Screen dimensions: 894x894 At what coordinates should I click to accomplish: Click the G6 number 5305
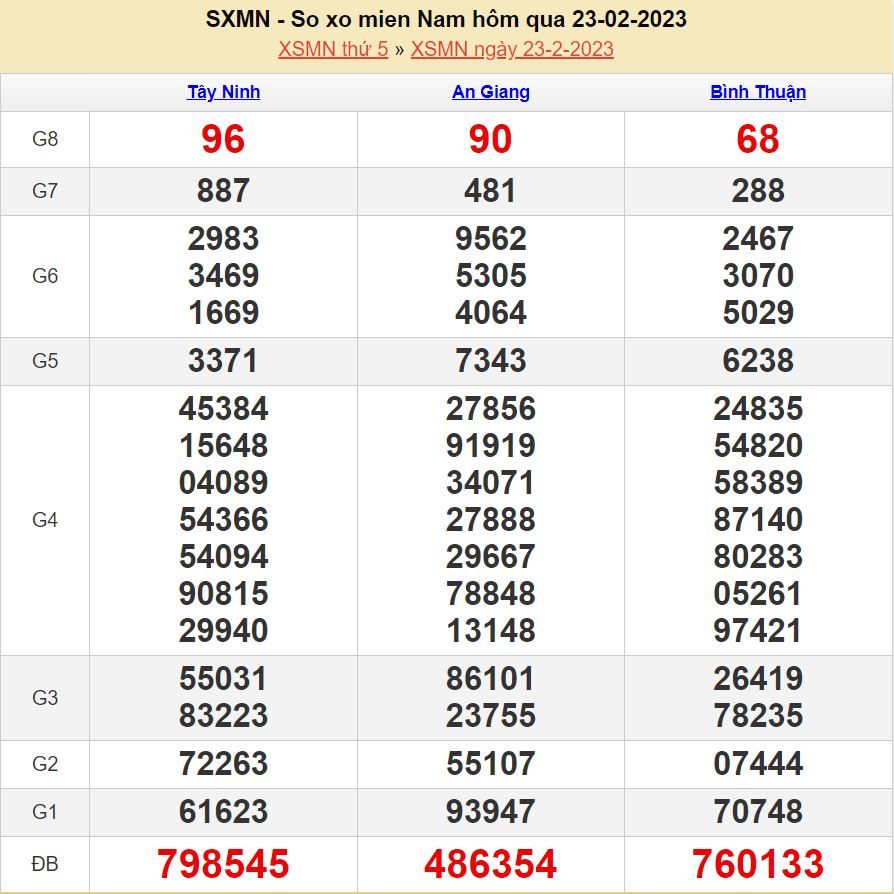coord(490,276)
